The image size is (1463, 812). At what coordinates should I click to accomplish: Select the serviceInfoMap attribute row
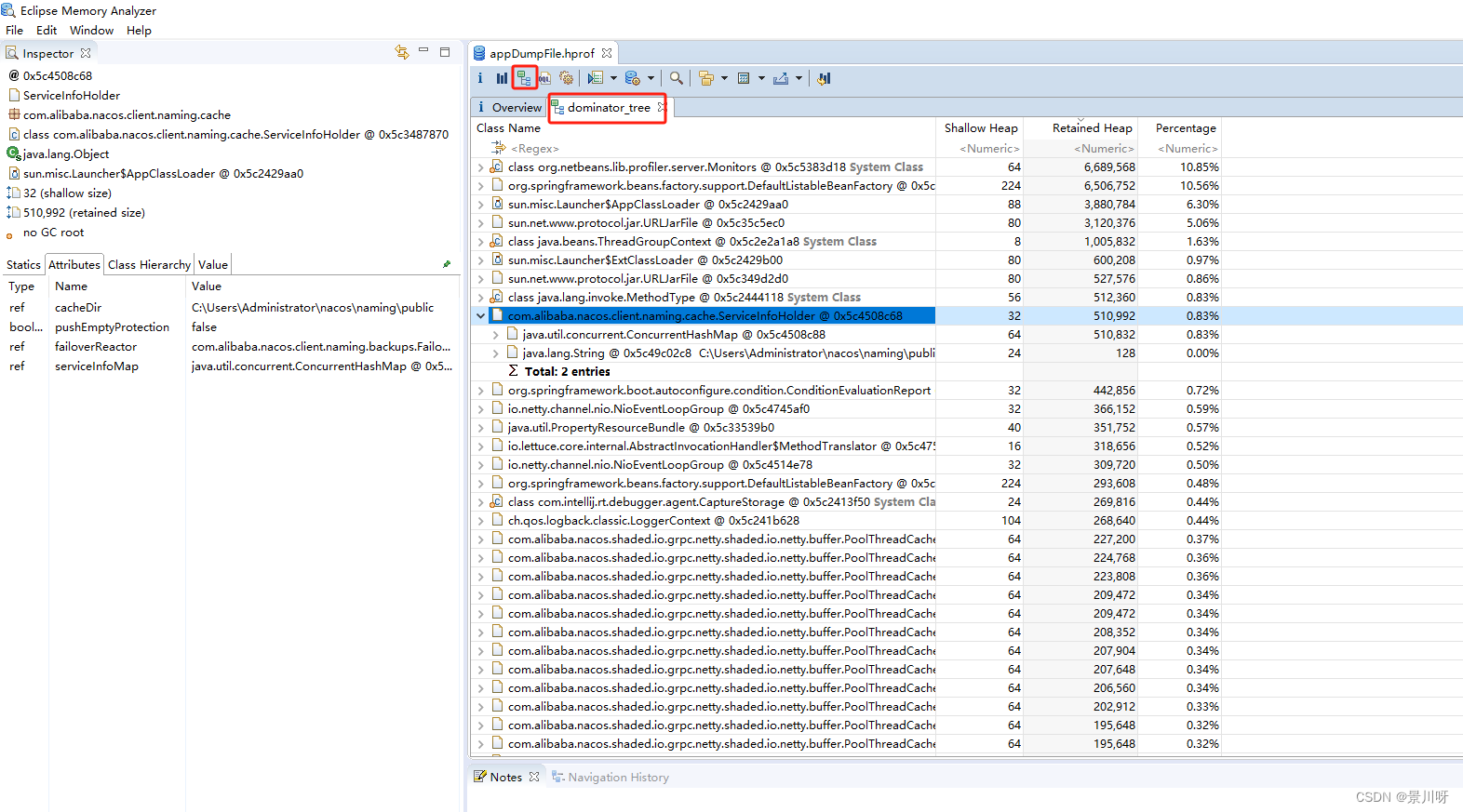pyautogui.click(x=231, y=366)
